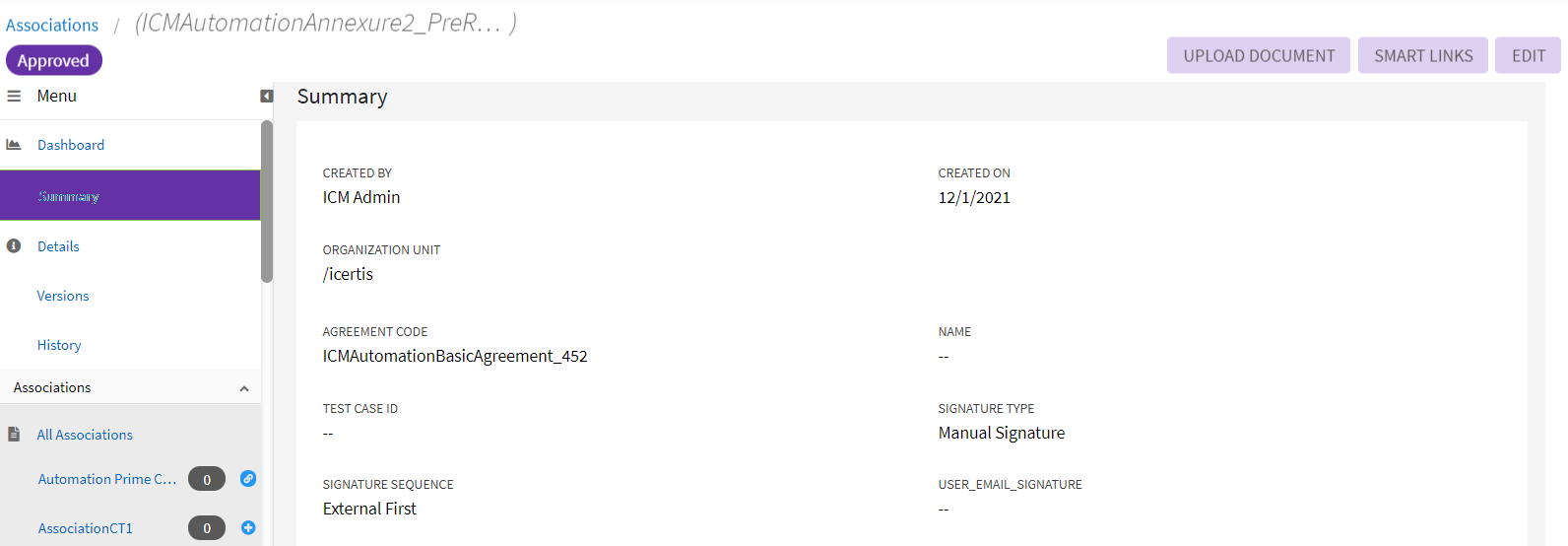Open the Automation Prime C… association link
This screenshot has height=546, width=1568.
pyautogui.click(x=106, y=479)
